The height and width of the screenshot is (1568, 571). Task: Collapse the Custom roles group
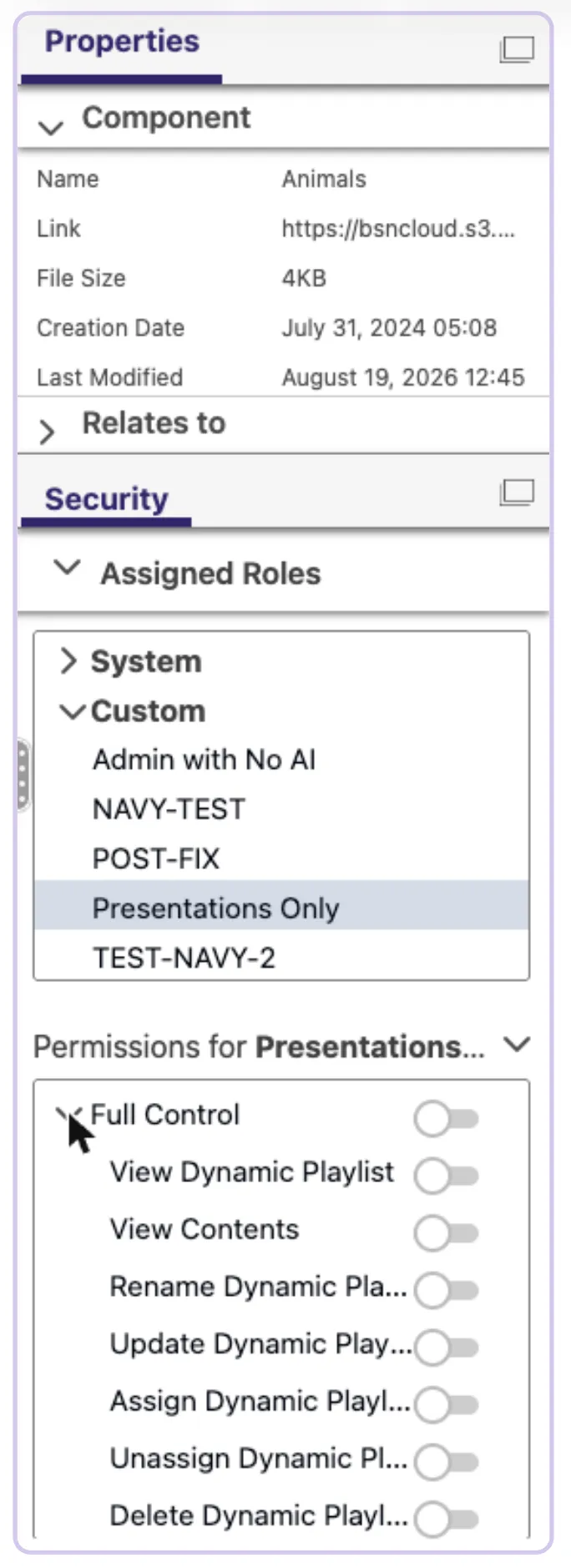coord(73,712)
